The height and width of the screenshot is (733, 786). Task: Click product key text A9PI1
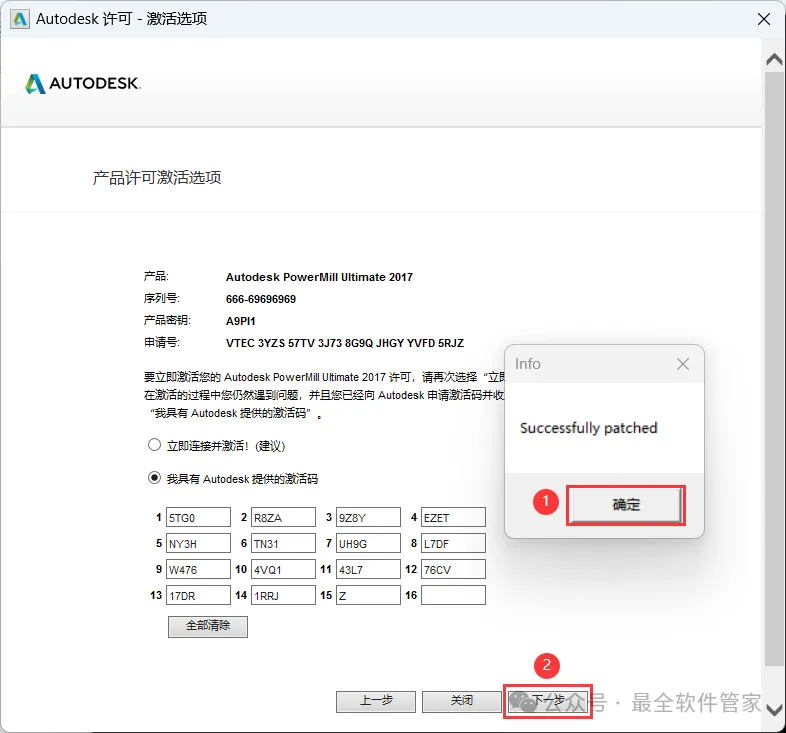click(241, 321)
